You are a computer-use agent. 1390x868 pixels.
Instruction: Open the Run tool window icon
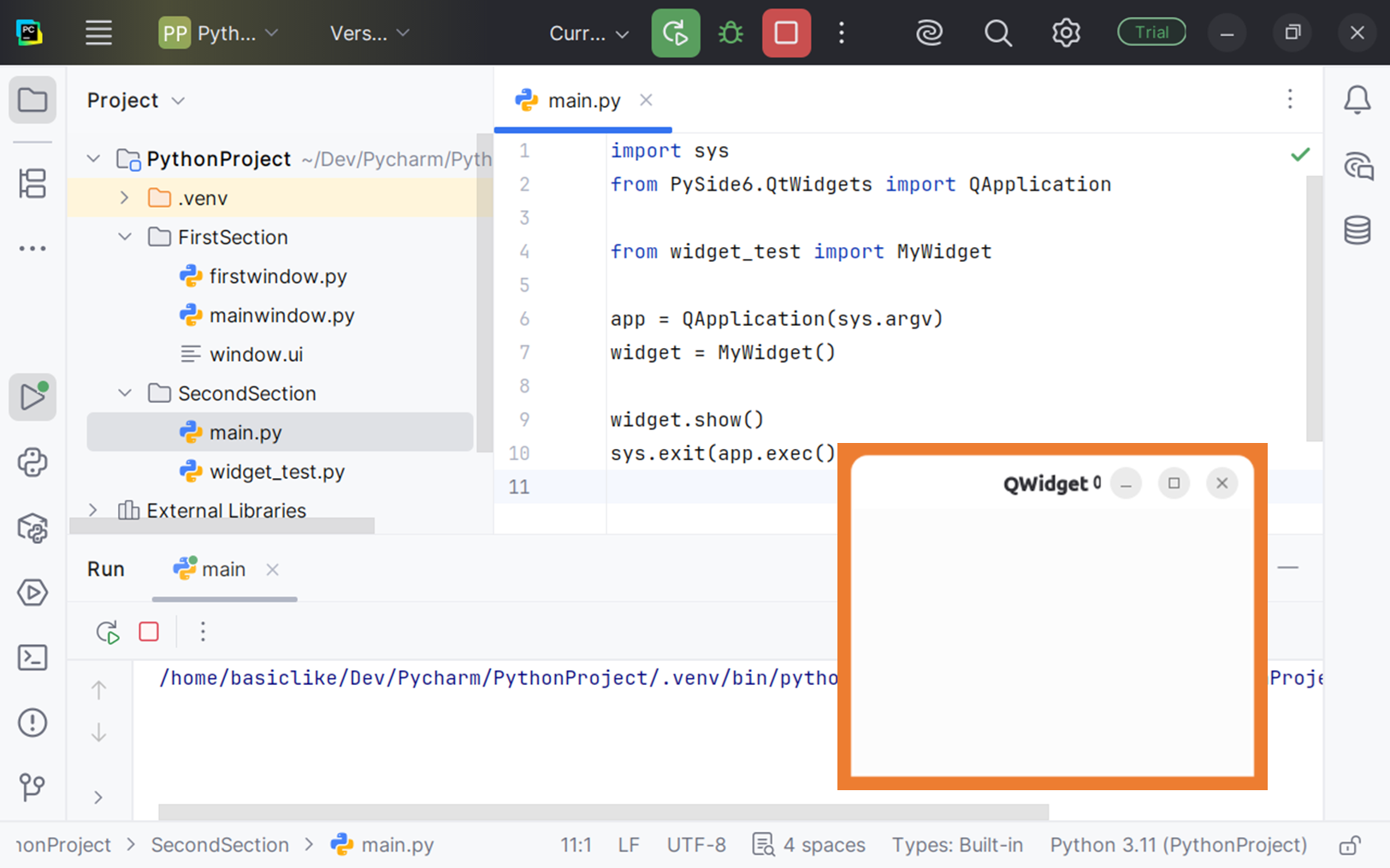tap(33, 397)
